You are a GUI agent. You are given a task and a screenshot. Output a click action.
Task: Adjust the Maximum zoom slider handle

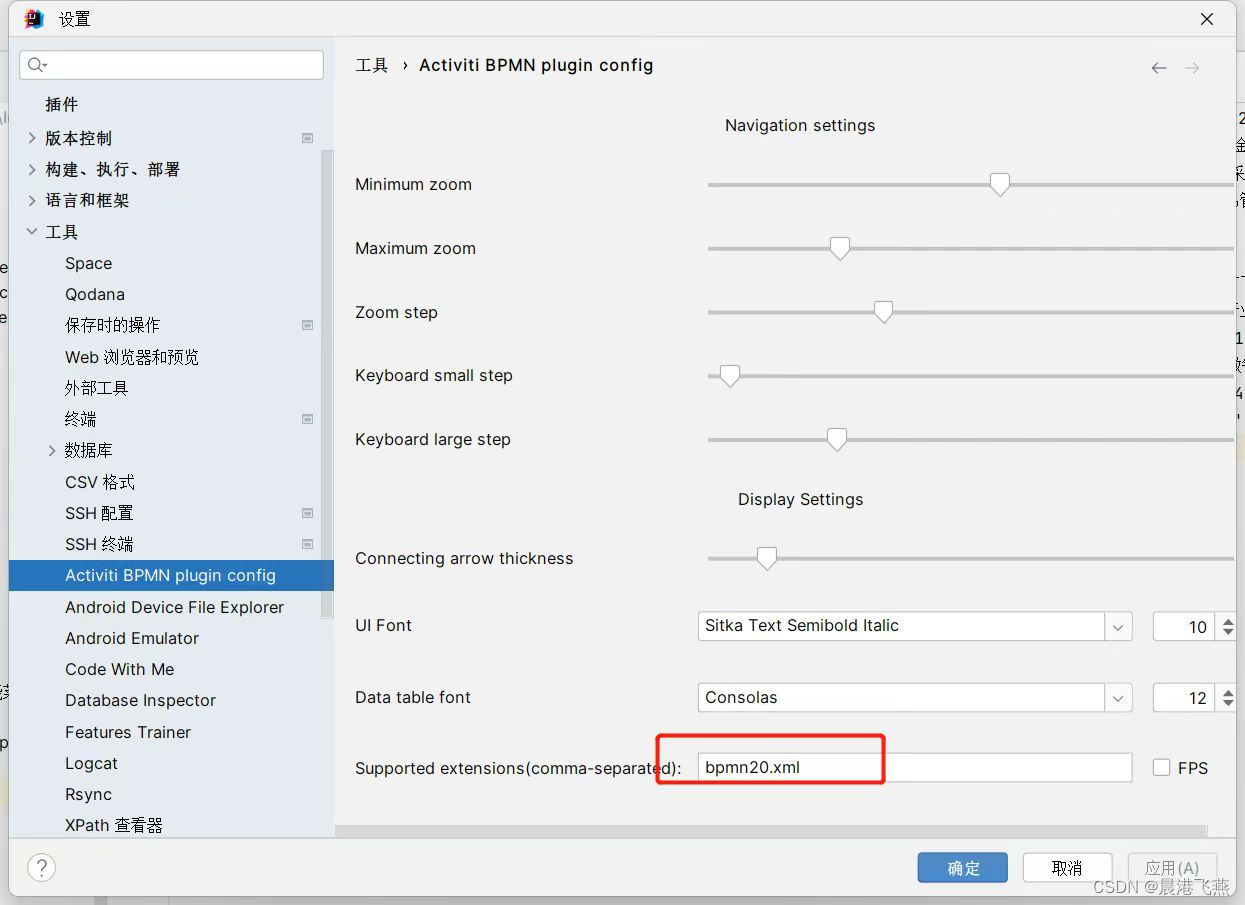click(840, 249)
